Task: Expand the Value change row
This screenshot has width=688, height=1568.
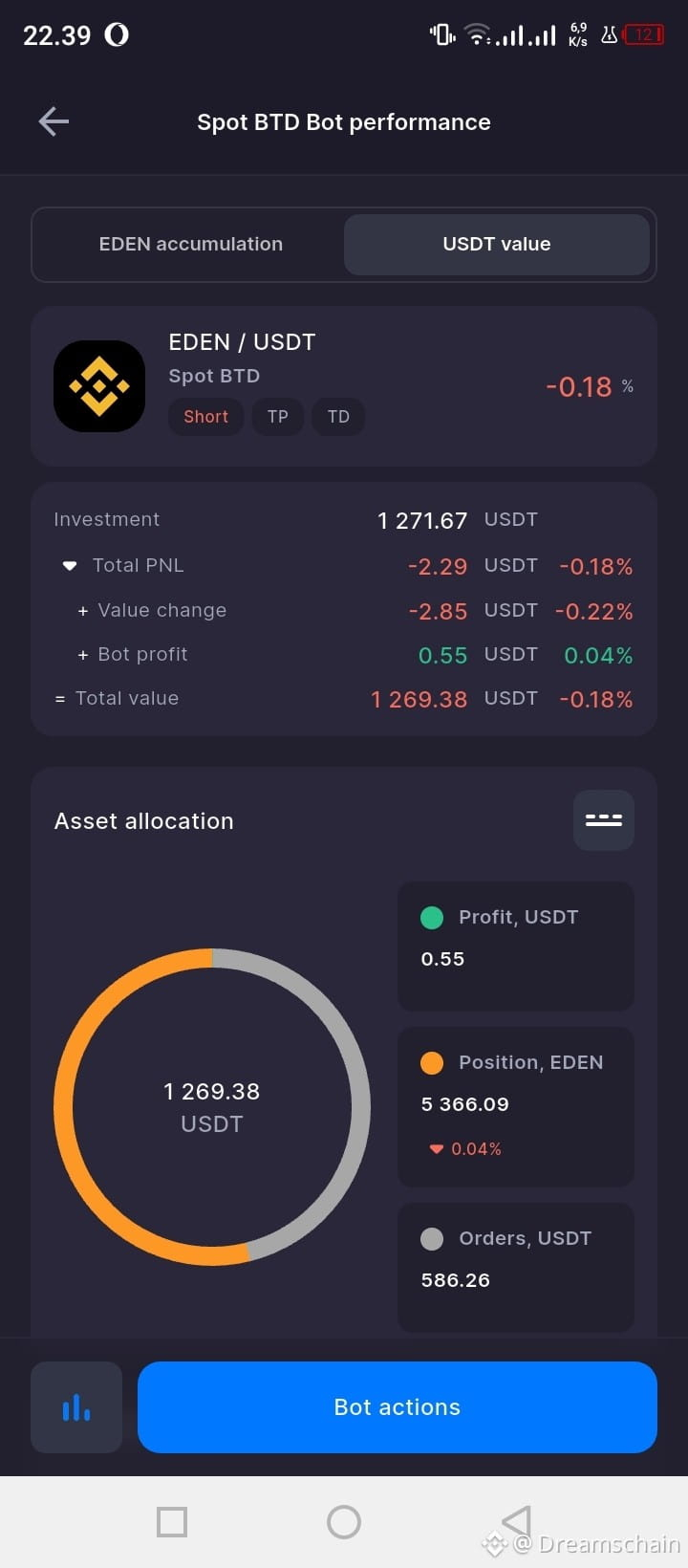Action: pyautogui.click(x=83, y=611)
